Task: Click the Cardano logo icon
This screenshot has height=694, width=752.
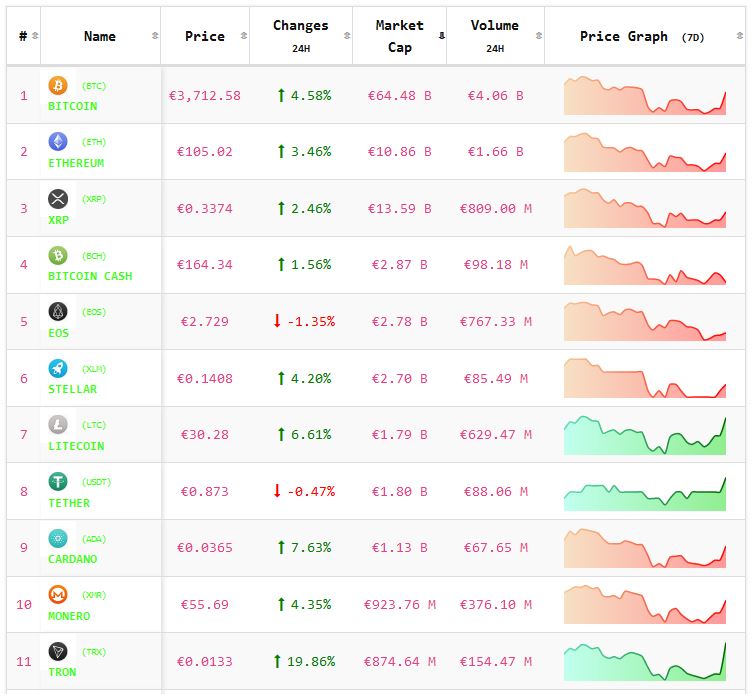Action: pos(58,538)
